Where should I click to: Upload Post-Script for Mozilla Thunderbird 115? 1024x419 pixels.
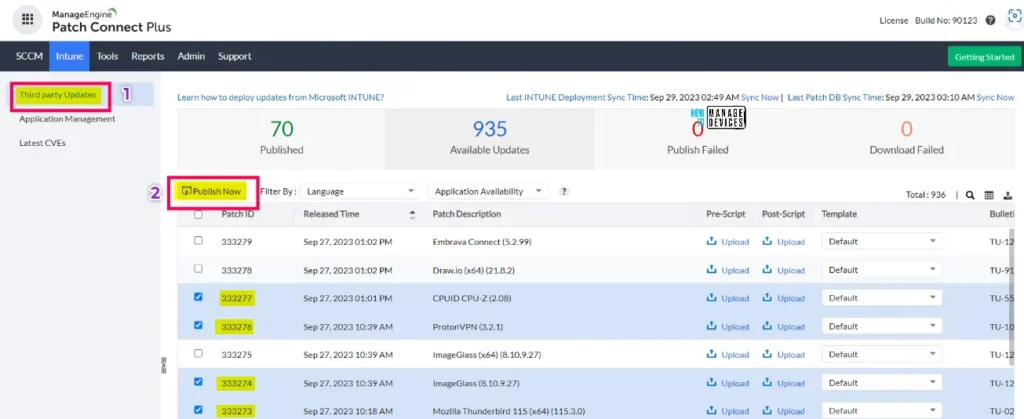point(784,411)
